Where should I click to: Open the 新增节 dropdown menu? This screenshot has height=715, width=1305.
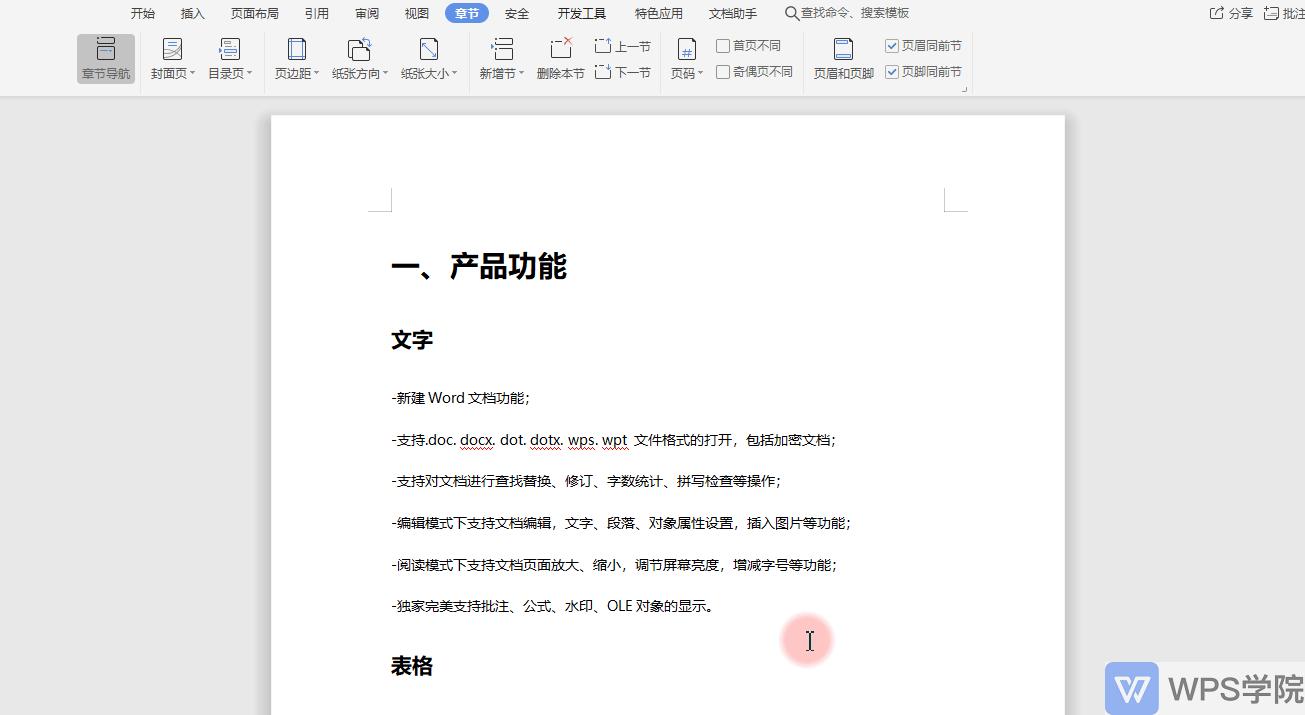point(500,57)
